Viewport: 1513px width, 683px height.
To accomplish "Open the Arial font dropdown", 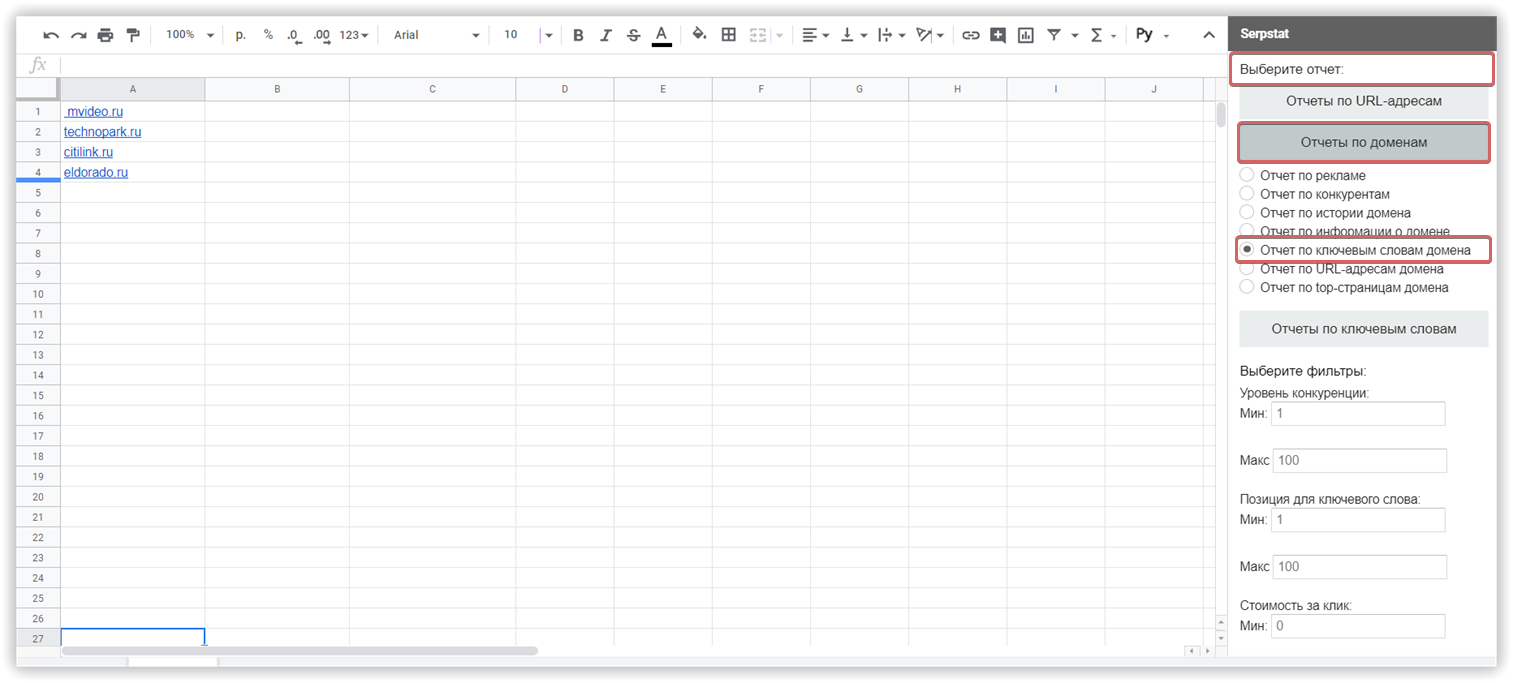I will pos(436,35).
